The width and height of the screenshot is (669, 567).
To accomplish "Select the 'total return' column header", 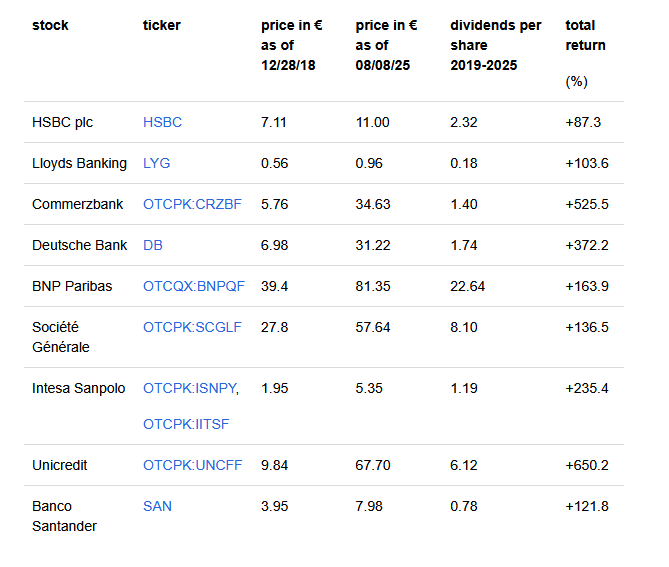I will 585,35.
